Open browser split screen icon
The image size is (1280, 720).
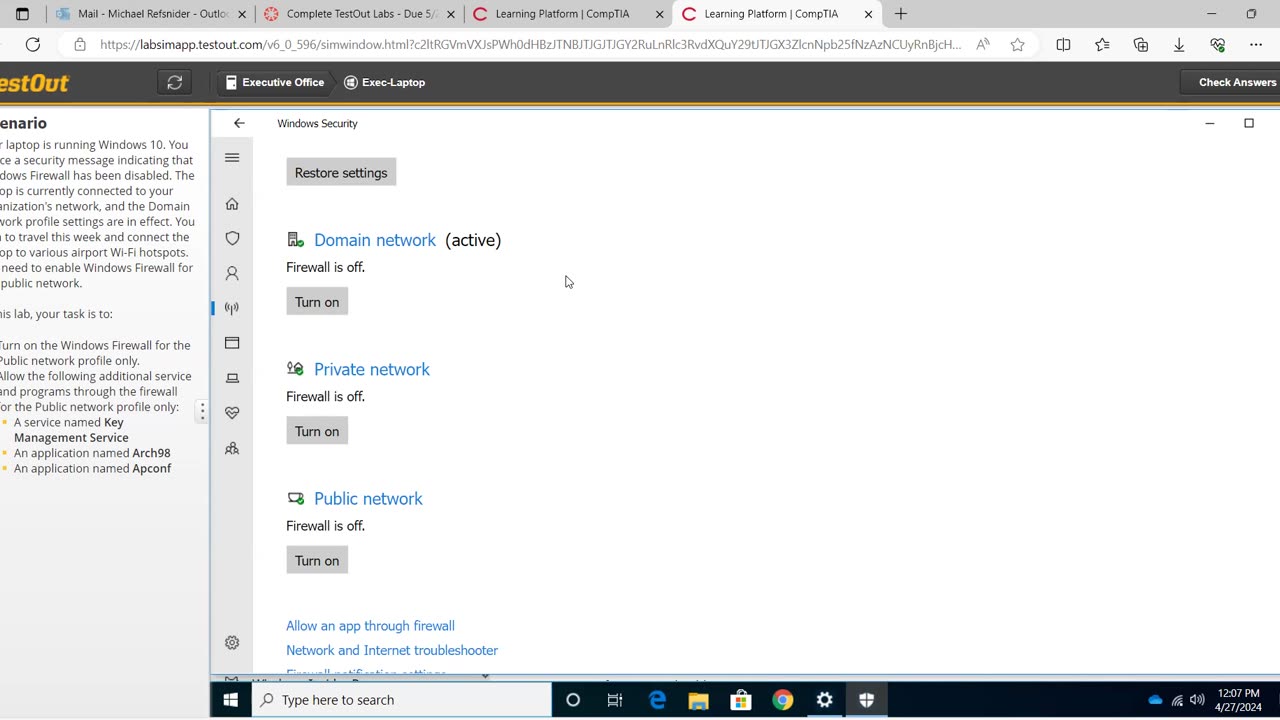pyautogui.click(x=1063, y=45)
